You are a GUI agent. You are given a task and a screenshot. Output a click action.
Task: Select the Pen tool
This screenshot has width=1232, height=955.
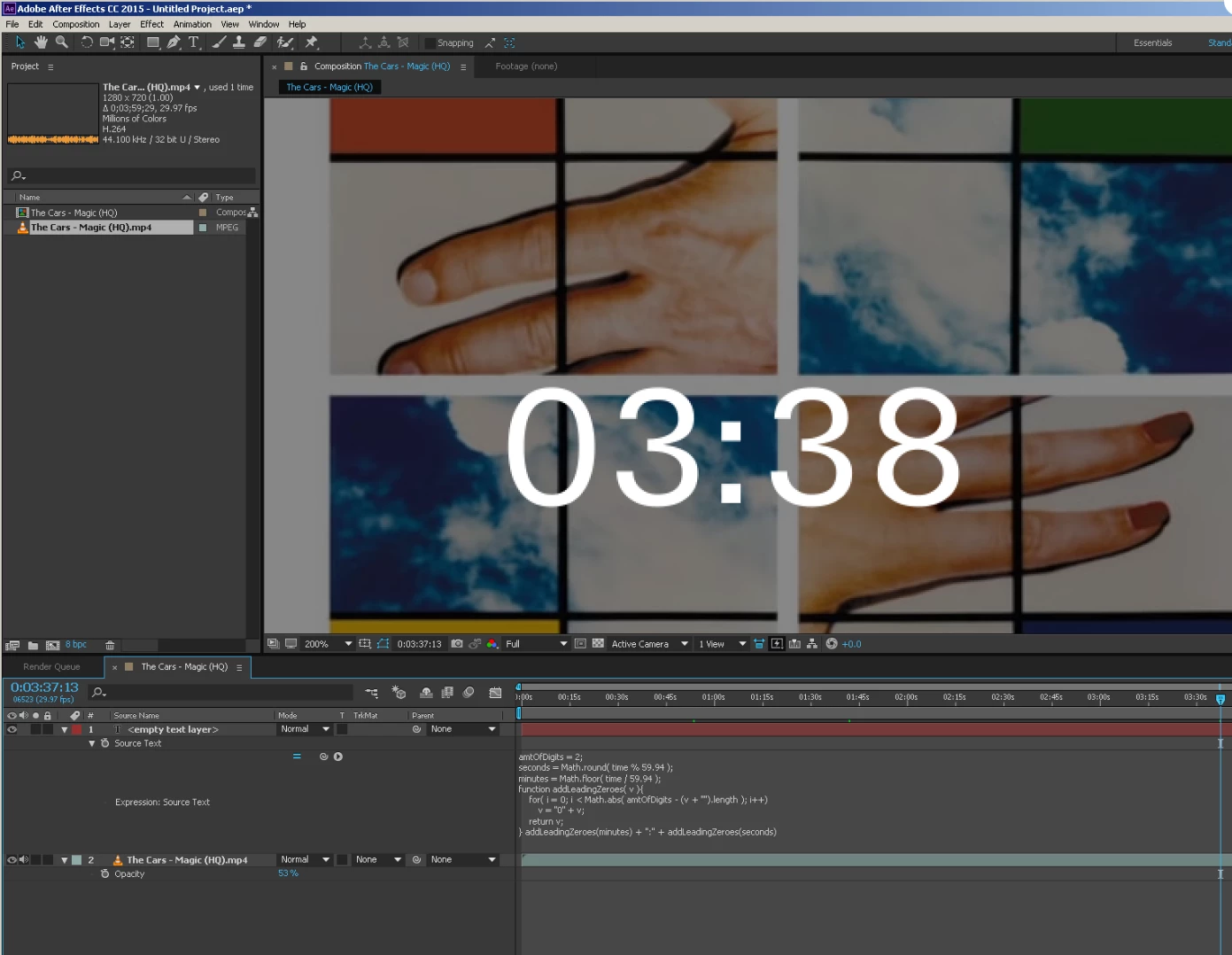point(174,43)
